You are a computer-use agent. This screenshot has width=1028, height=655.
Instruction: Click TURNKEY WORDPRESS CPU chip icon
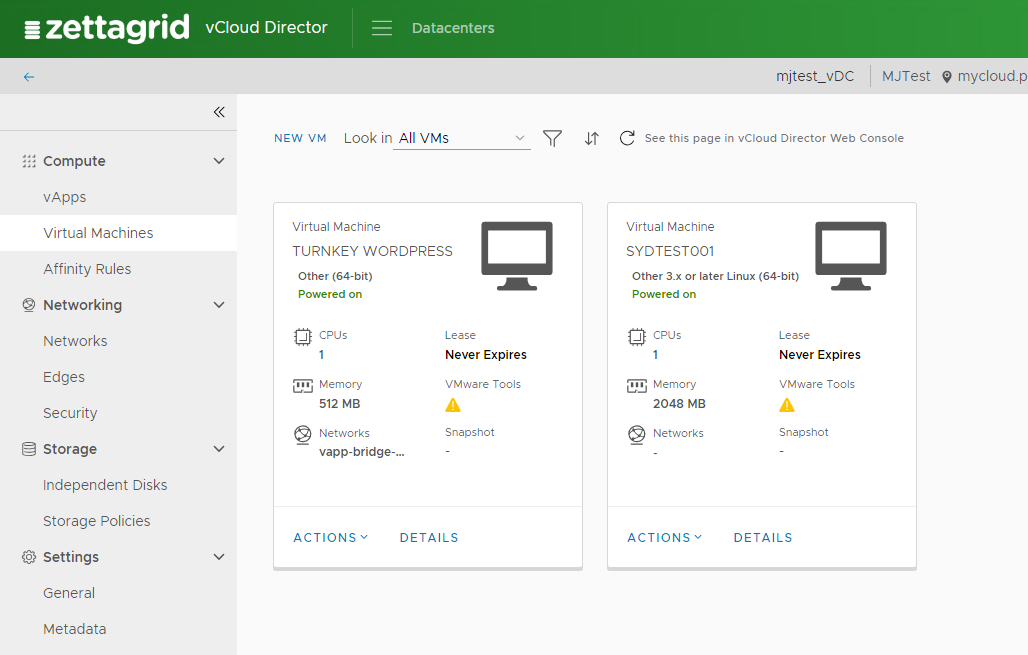click(x=302, y=337)
